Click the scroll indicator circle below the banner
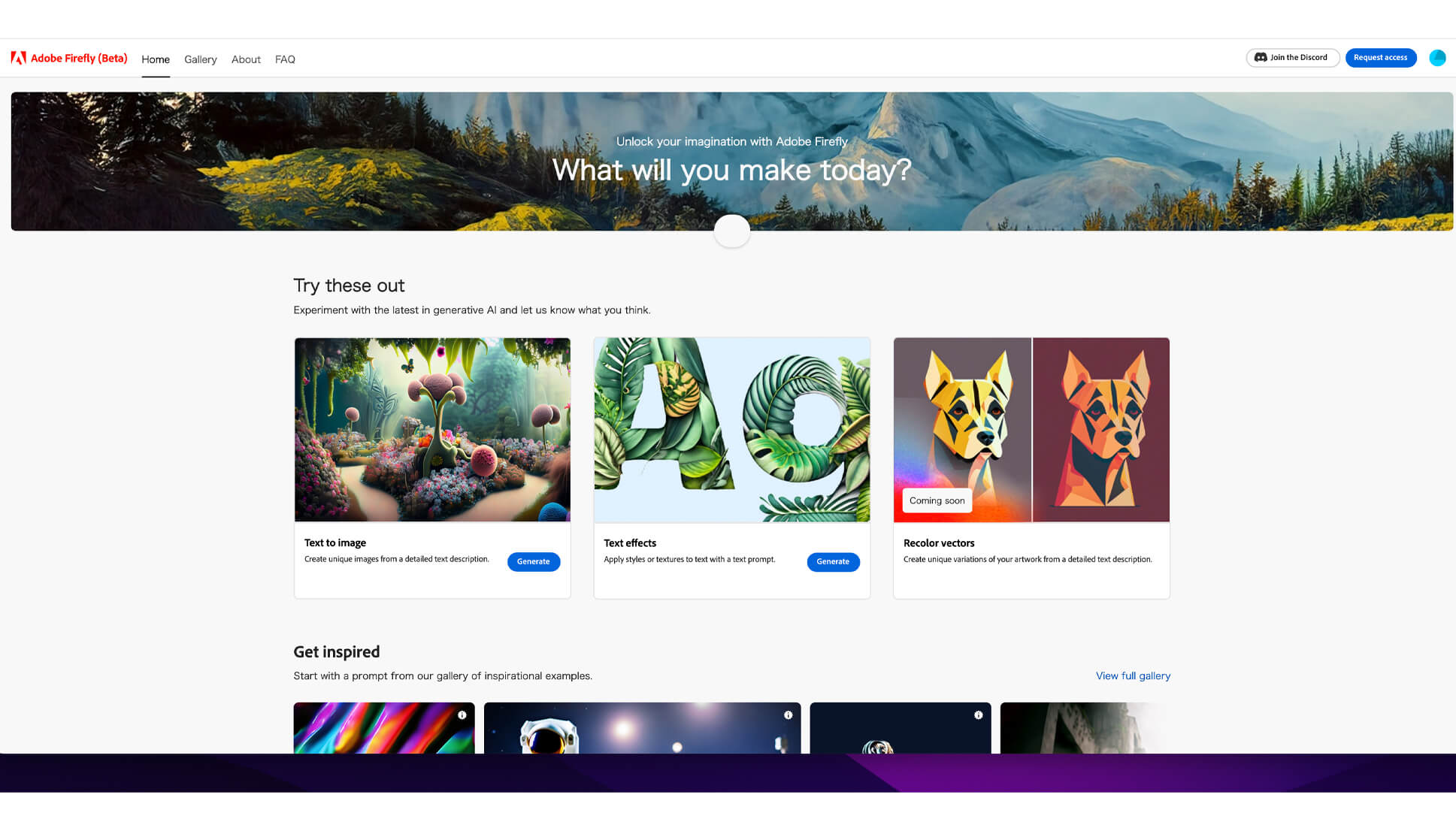The width and height of the screenshot is (1456, 831). point(731,231)
